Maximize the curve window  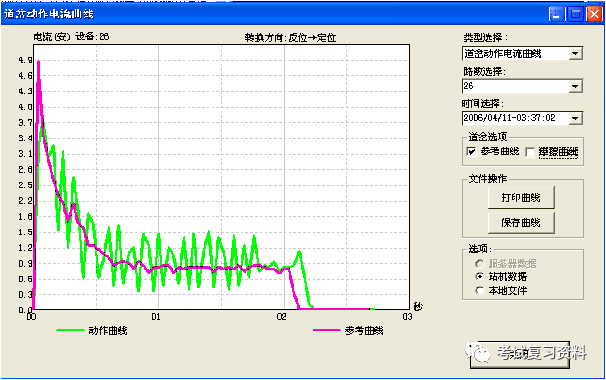(x=575, y=14)
